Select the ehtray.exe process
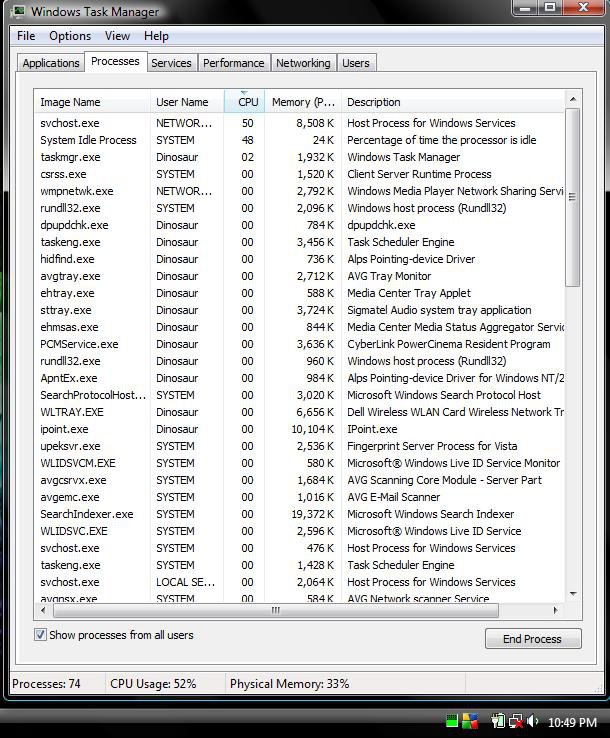Image resolution: width=610 pixels, height=738 pixels. (299, 293)
